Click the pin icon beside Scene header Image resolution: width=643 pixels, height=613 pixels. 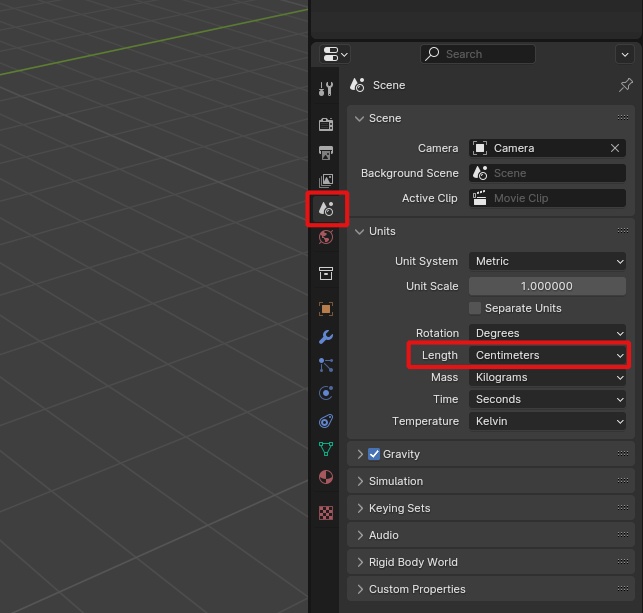click(x=625, y=86)
